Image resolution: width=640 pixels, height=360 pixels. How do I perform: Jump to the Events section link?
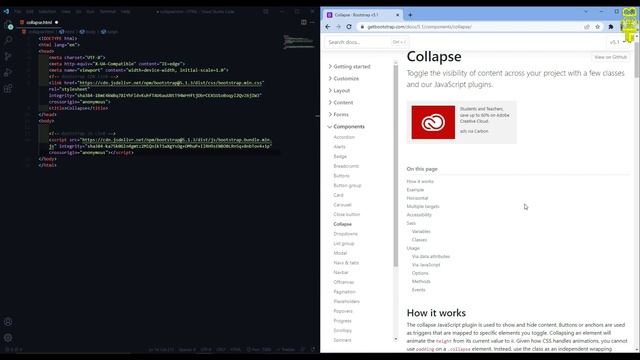pyautogui.click(x=418, y=290)
